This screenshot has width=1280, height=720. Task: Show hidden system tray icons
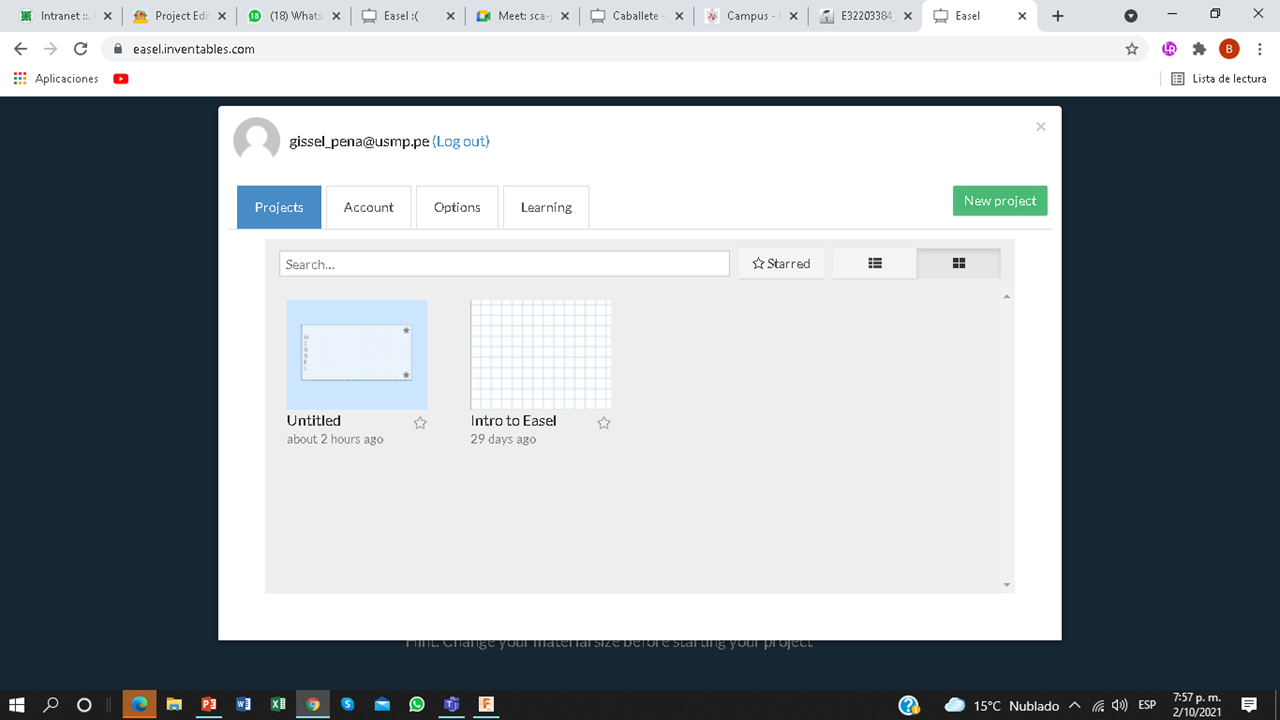coord(1075,705)
